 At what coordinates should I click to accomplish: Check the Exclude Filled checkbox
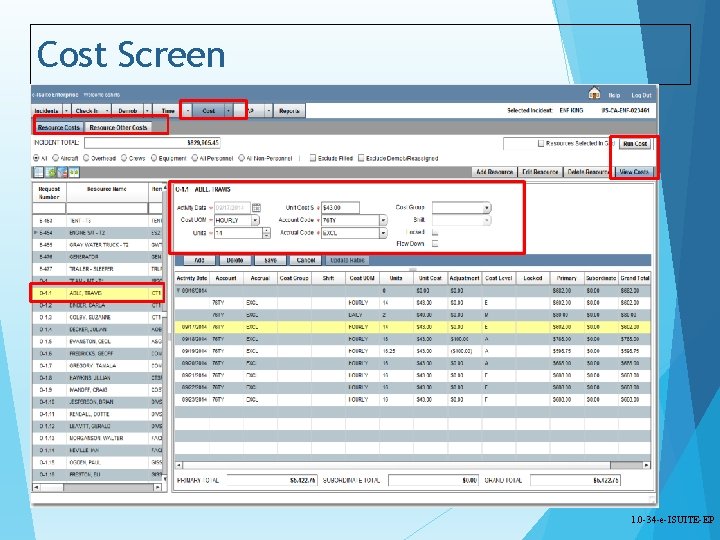pyautogui.click(x=313, y=158)
